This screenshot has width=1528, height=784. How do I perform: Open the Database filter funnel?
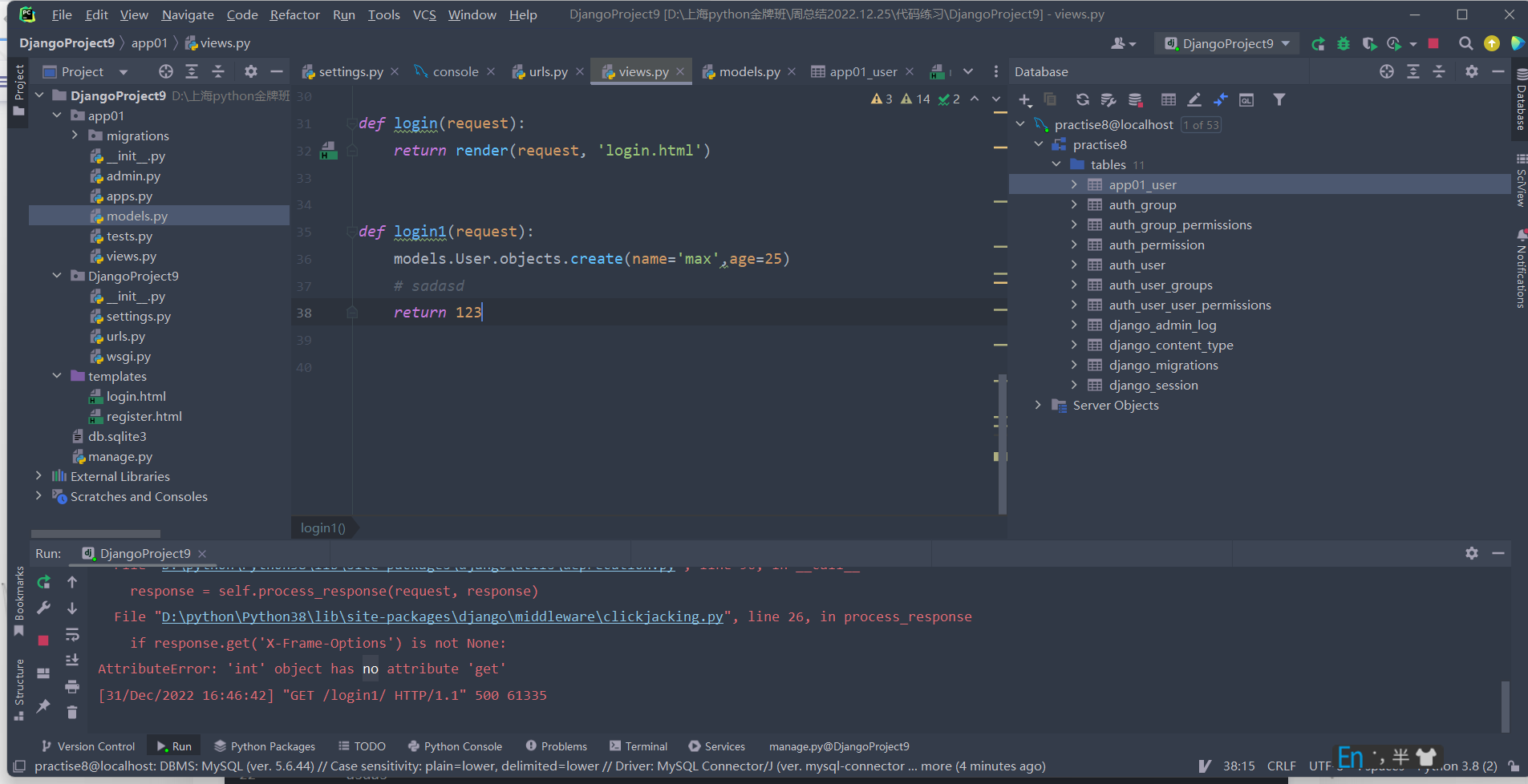click(x=1279, y=99)
